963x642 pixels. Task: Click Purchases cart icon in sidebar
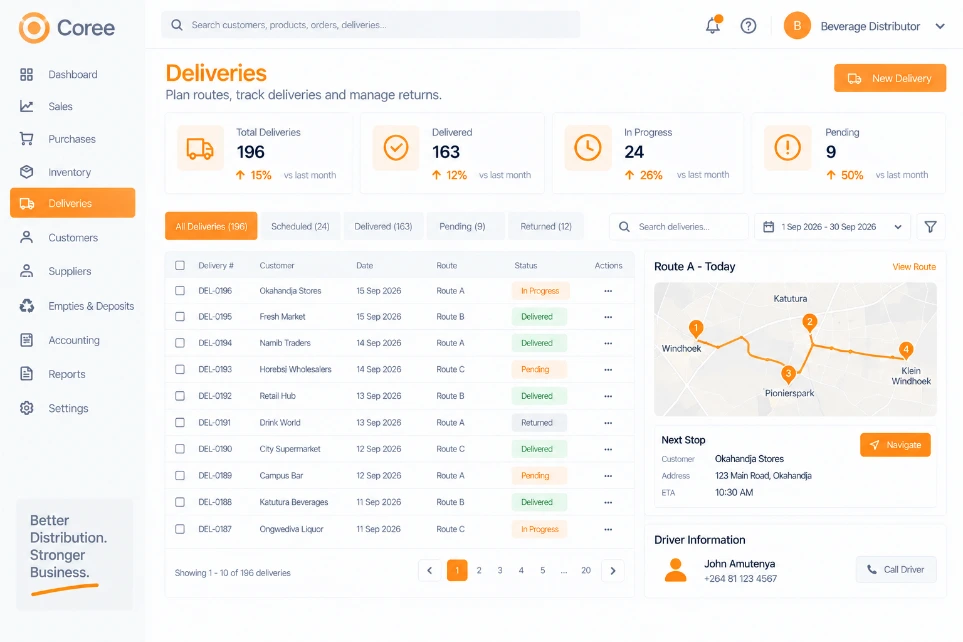[x=26, y=139]
